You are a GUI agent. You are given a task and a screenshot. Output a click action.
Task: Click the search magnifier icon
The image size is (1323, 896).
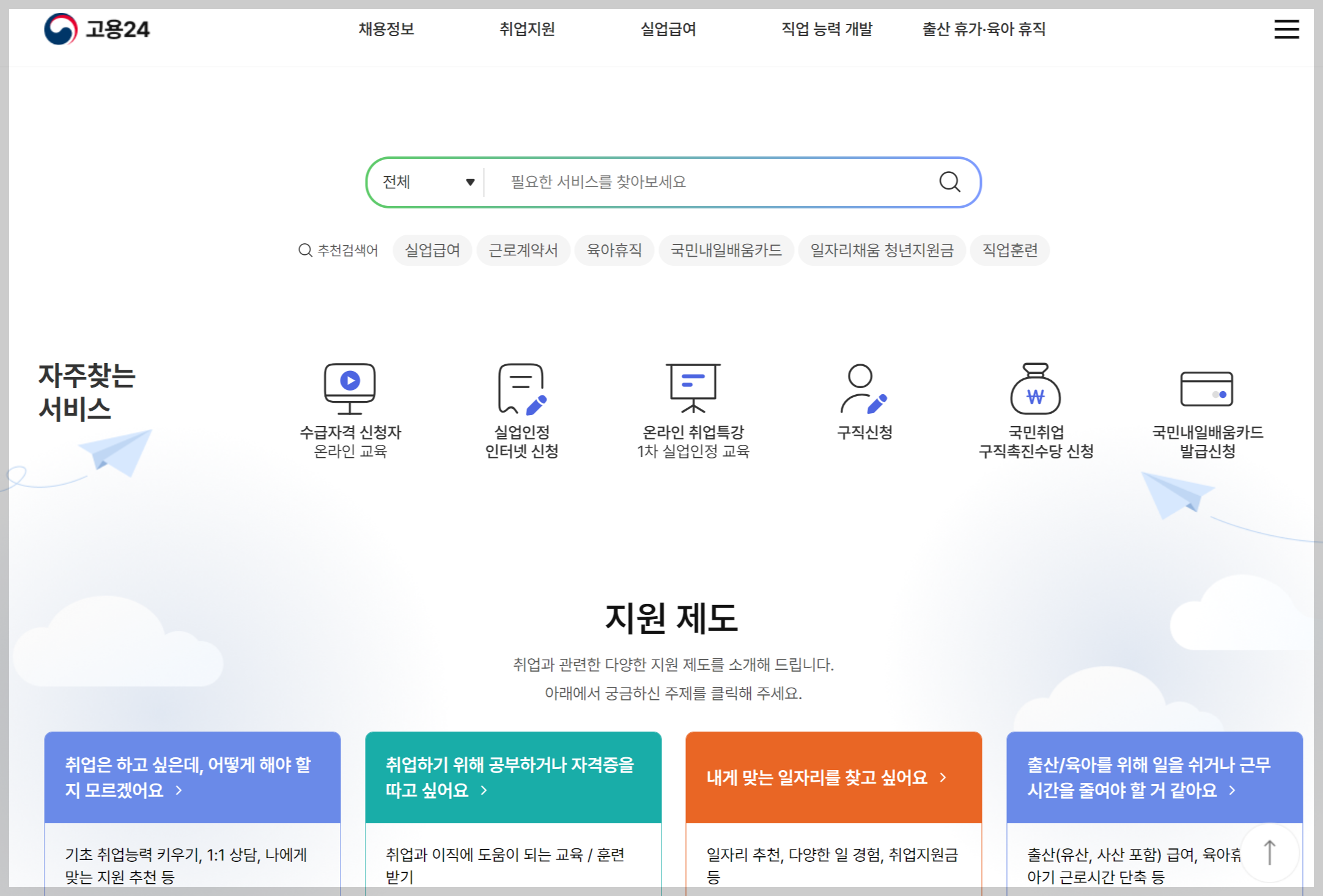click(949, 182)
